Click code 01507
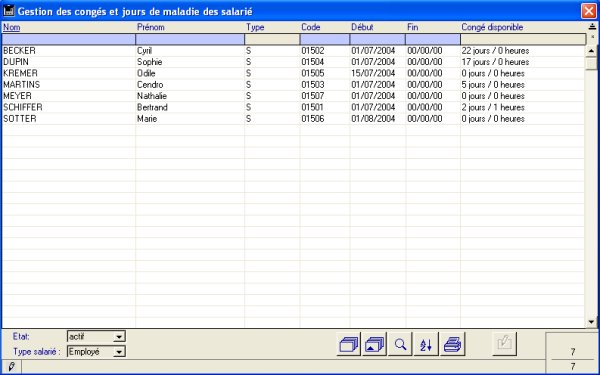This screenshot has width=600, height=375. coord(313,96)
